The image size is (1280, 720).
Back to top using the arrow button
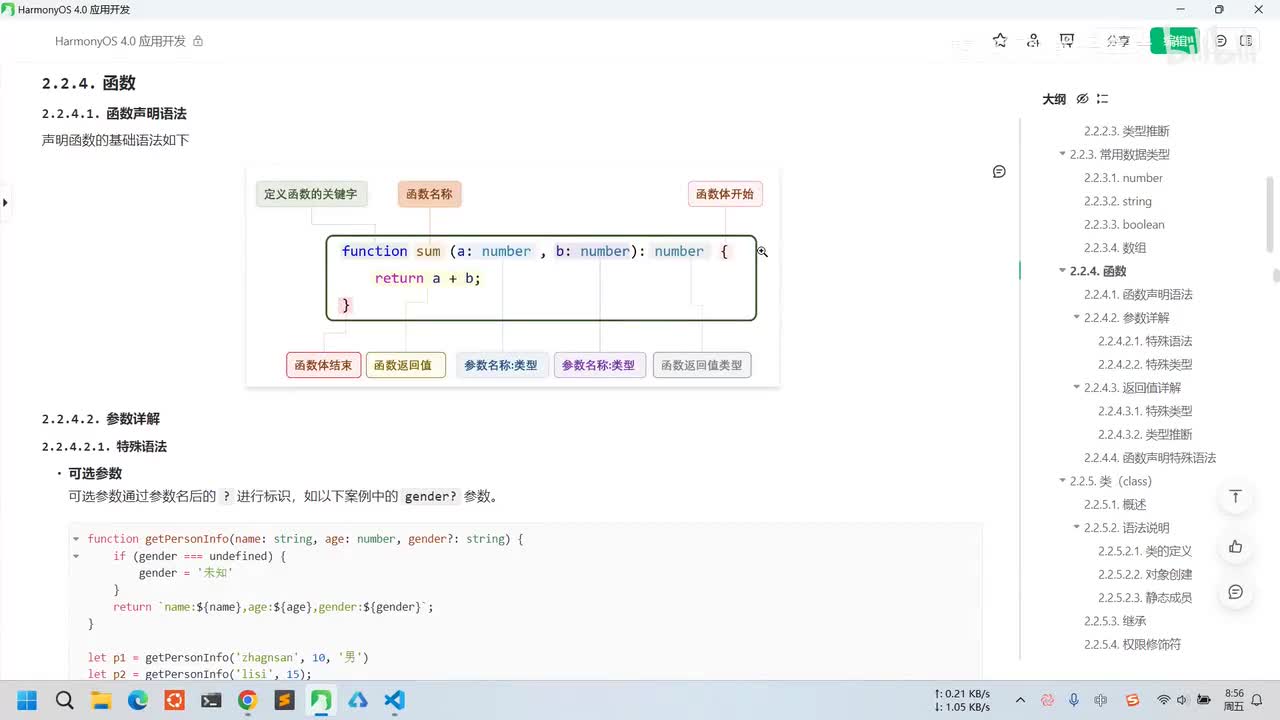(1236, 497)
